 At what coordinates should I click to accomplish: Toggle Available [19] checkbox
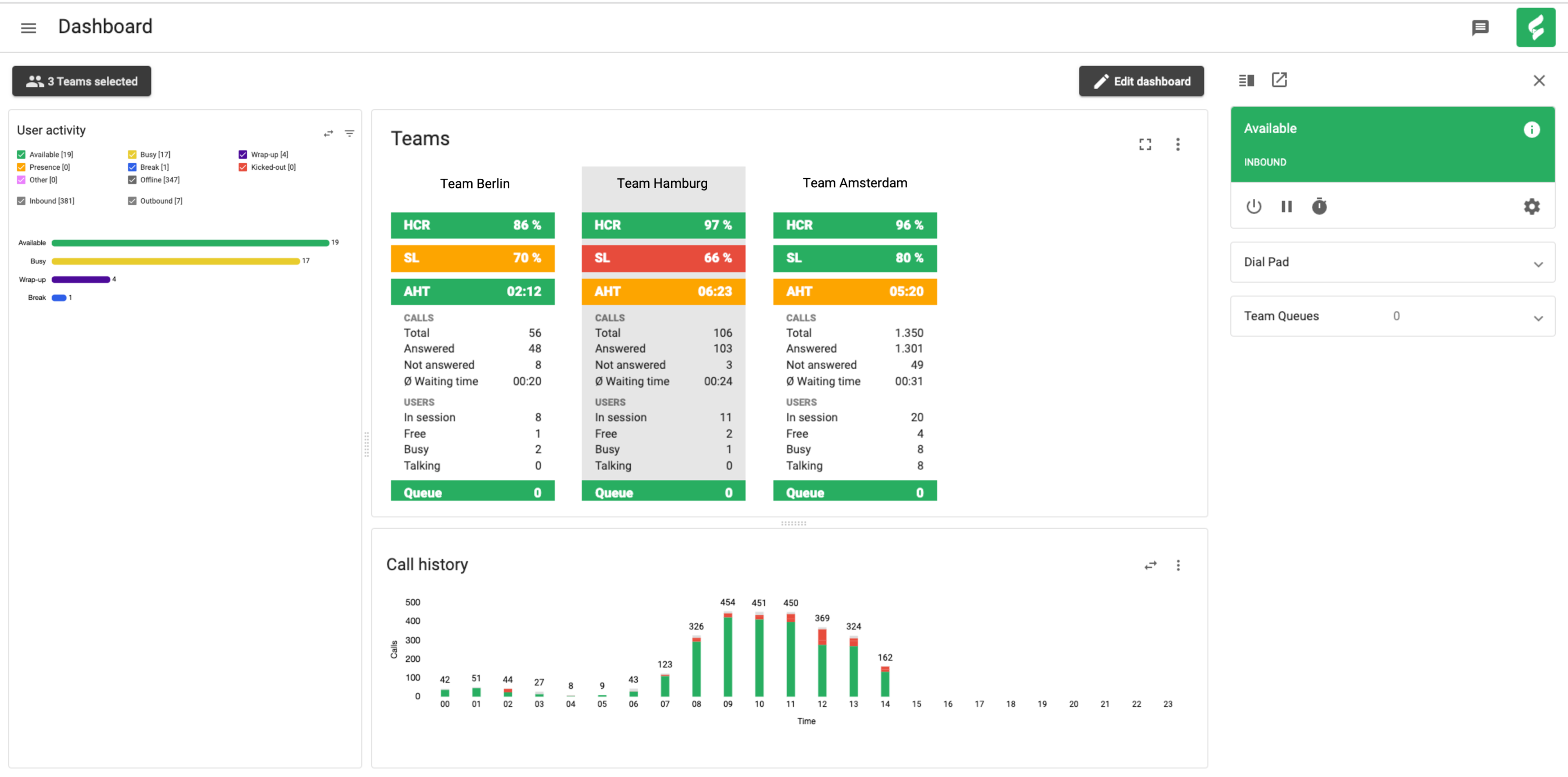tap(21, 155)
